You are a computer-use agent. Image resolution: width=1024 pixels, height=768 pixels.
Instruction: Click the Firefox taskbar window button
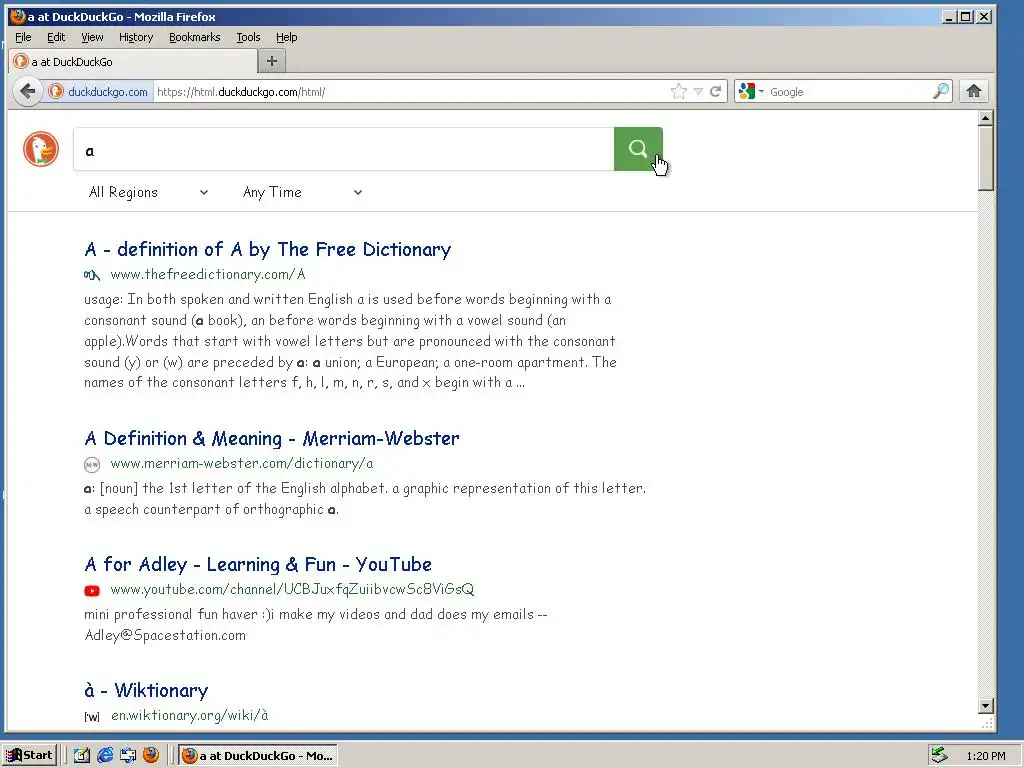point(259,756)
